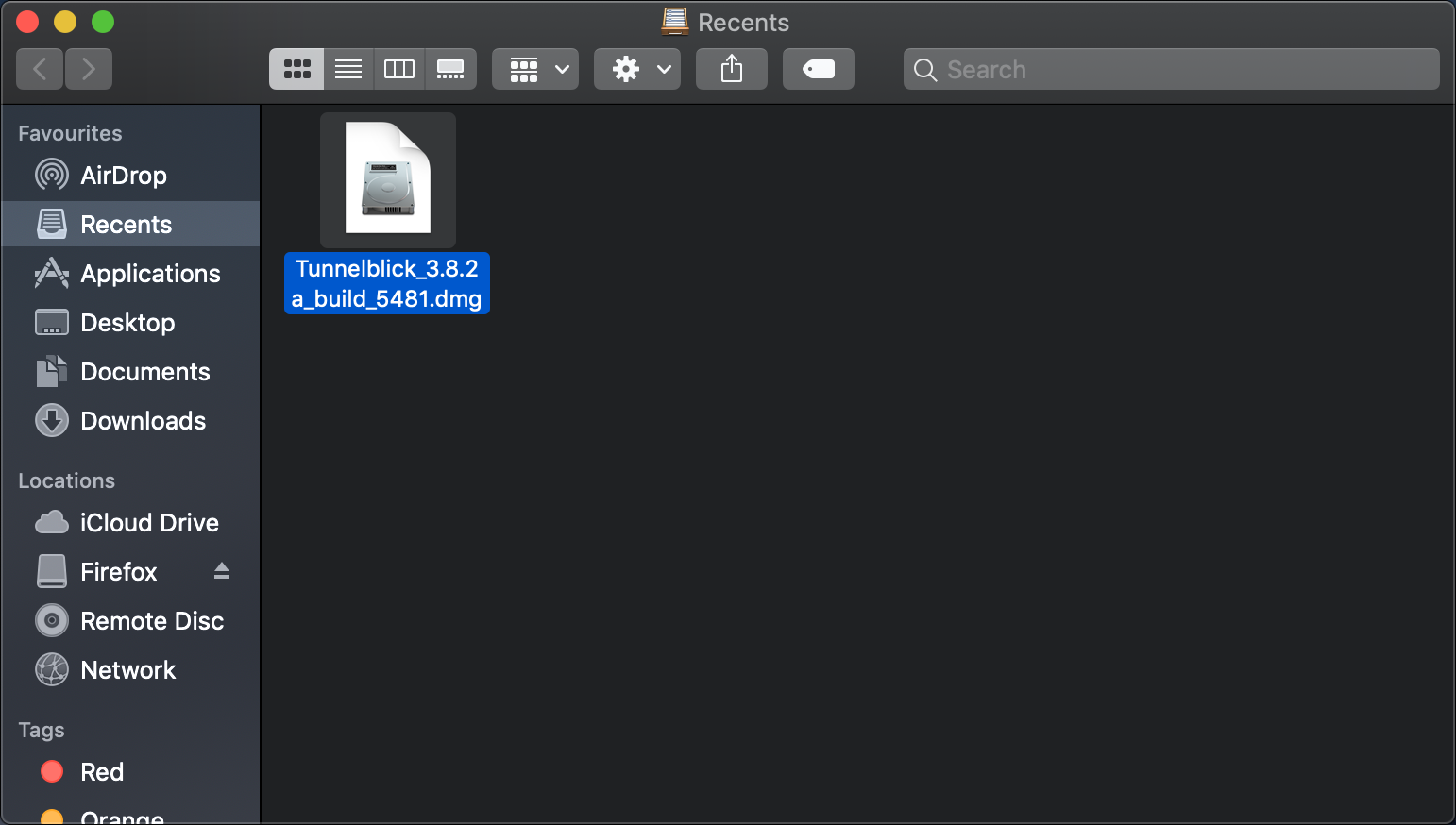Click the Remote Disc icon
The image size is (1456, 826).
pyautogui.click(x=52, y=620)
